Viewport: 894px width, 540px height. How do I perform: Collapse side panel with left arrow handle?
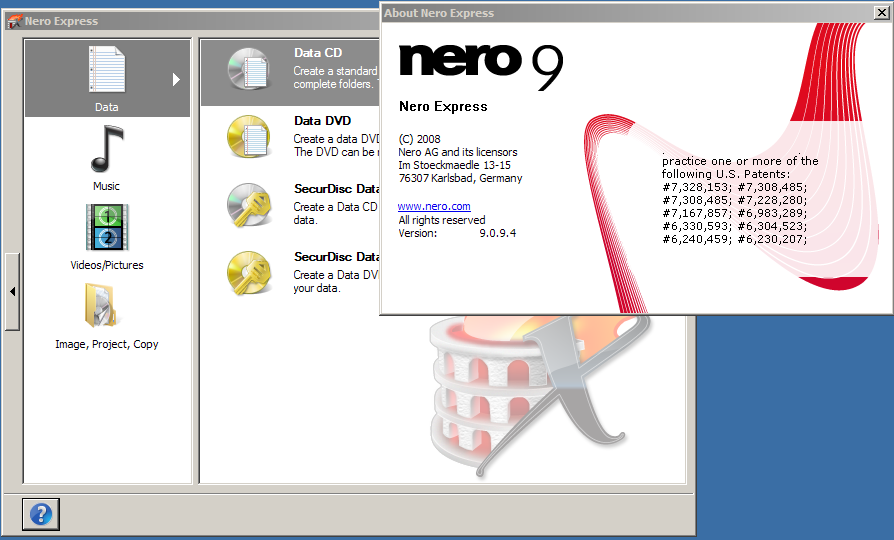tap(13, 292)
